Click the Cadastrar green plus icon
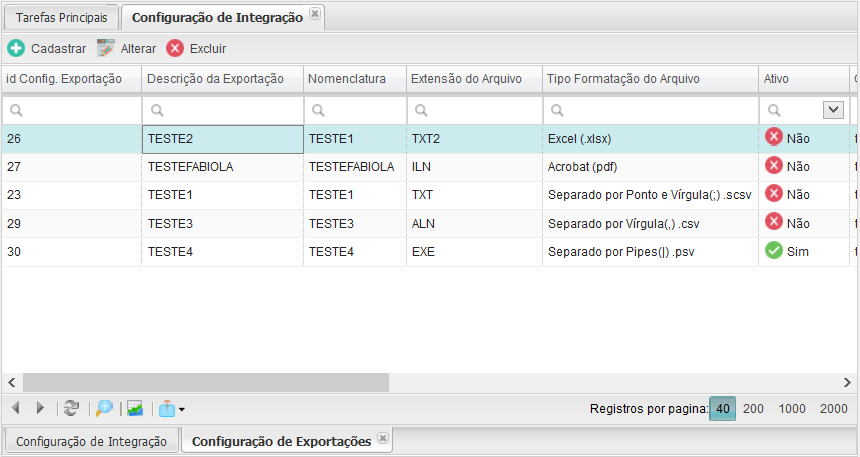This screenshot has height=457, width=860. tap(16, 48)
